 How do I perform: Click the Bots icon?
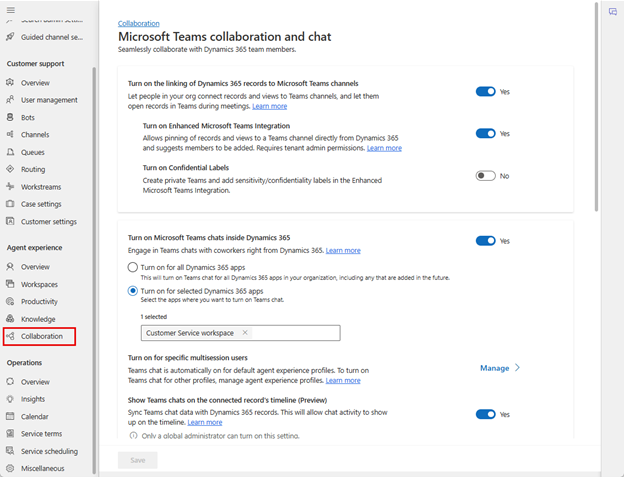click(x=10, y=117)
